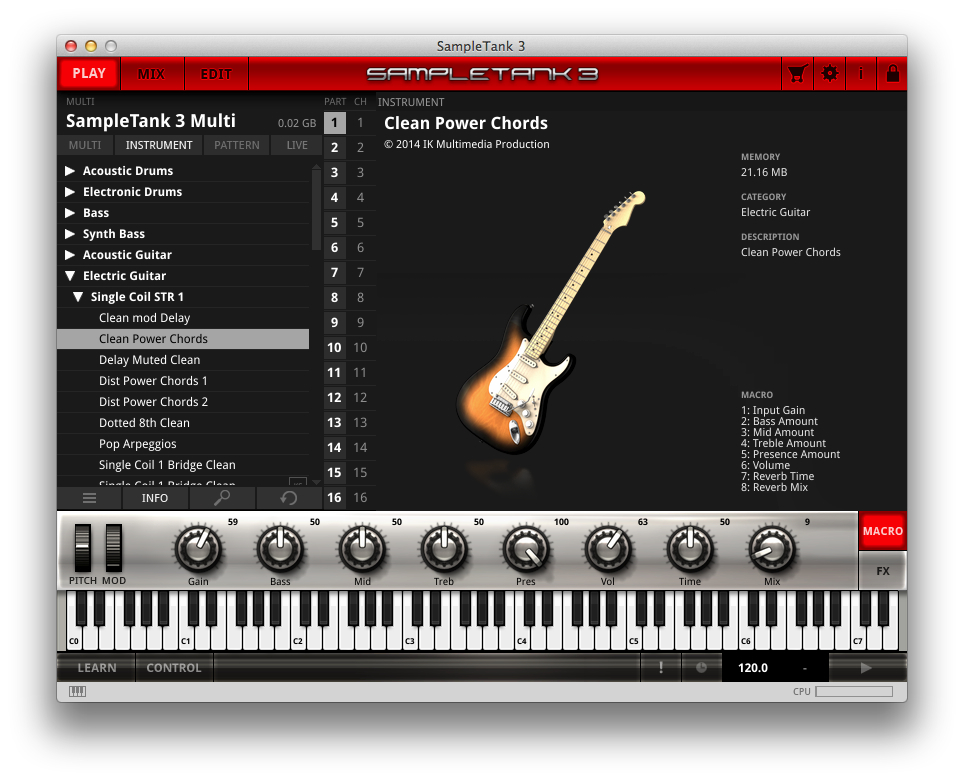This screenshot has width=964, height=781.
Task: Click the info icon in the top bar
Action: (860, 73)
